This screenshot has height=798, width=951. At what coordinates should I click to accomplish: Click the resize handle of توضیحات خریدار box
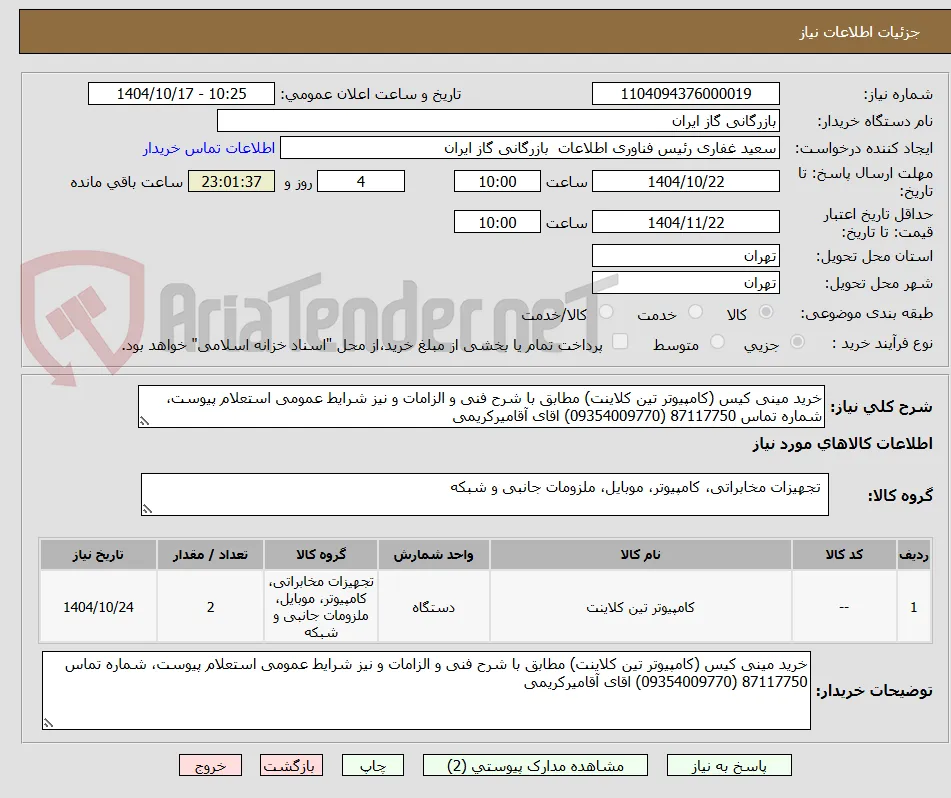(49, 723)
